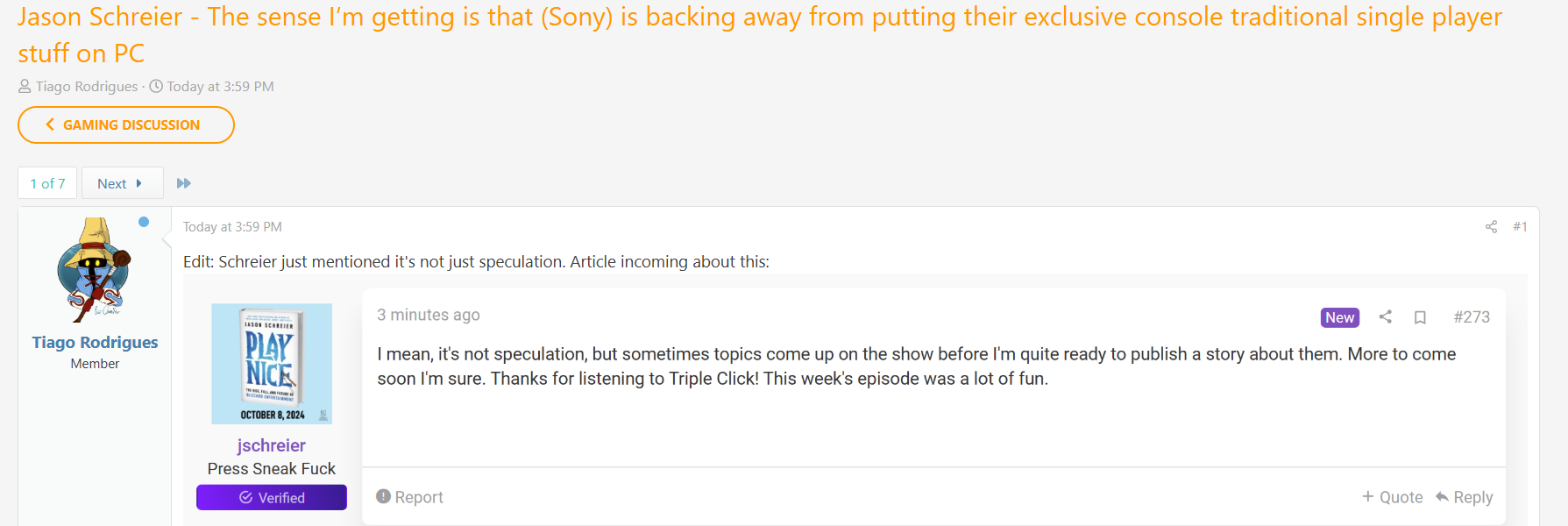This screenshot has width=1568, height=526.
Task: Open the #273 post number link
Action: tap(1471, 317)
